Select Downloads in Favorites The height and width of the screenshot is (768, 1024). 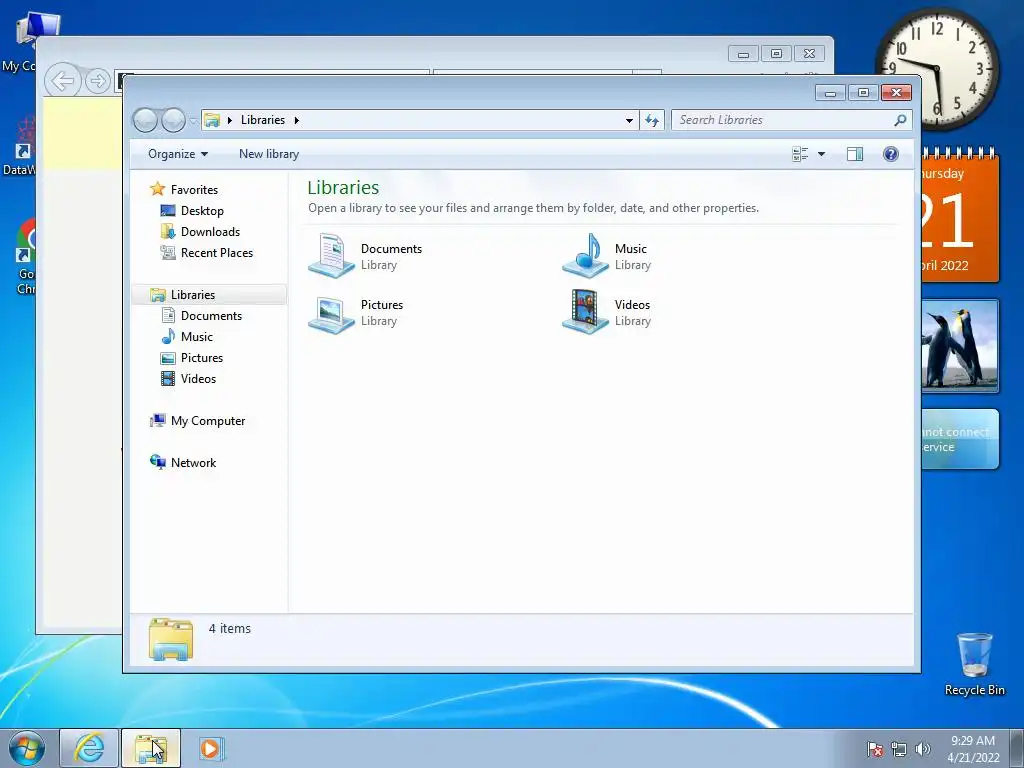210,232
